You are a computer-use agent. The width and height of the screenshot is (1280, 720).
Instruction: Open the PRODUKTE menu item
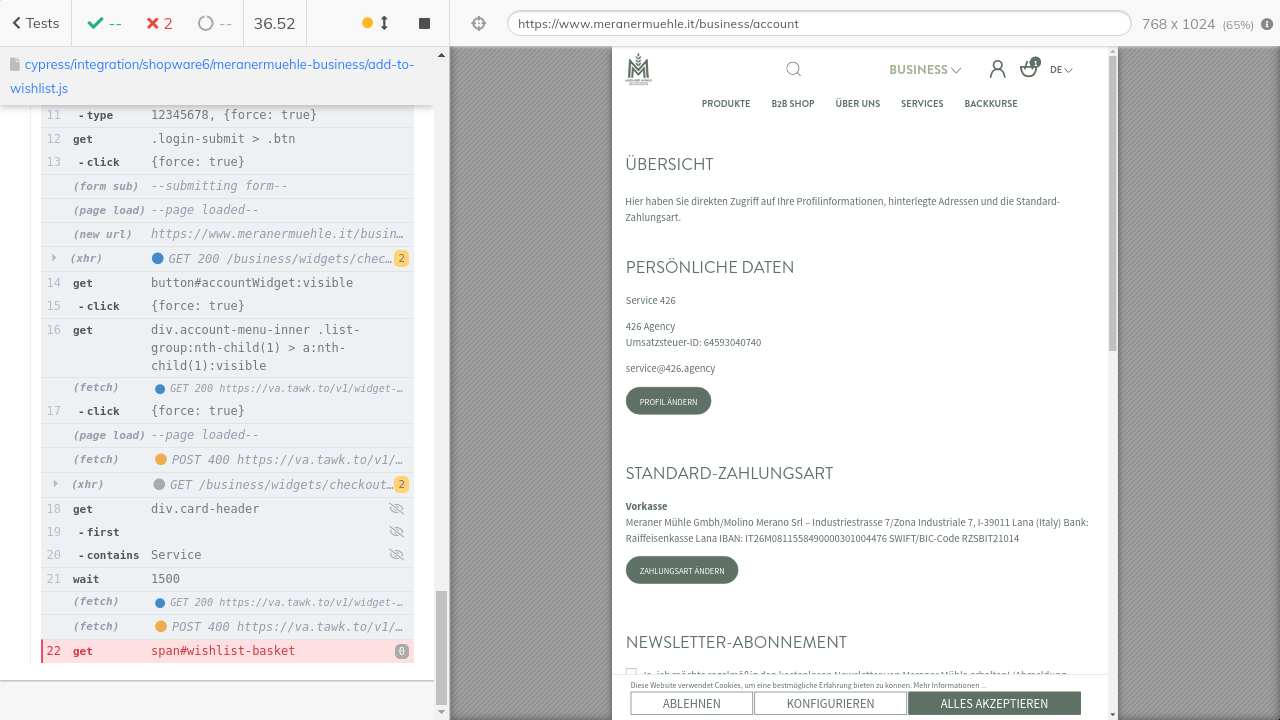(725, 104)
